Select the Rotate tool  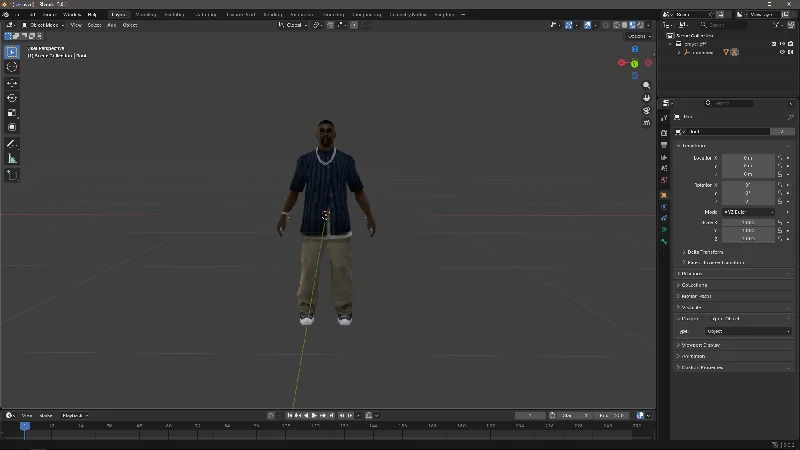(x=12, y=97)
